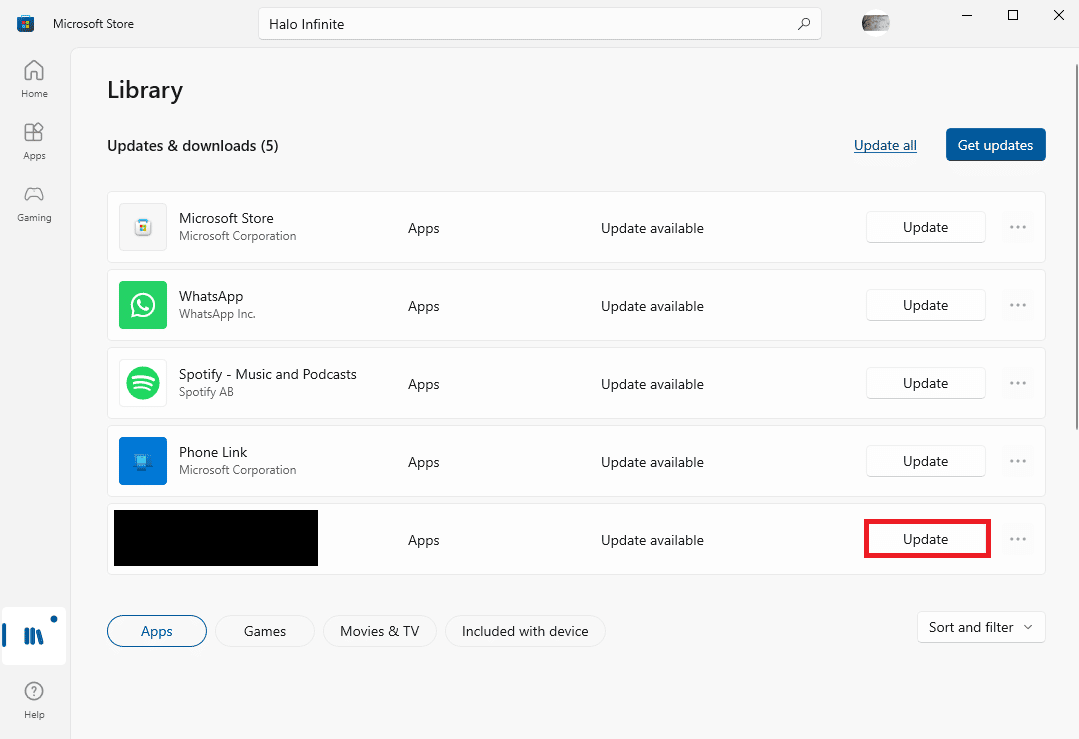Show more options for Spotify row

(x=1018, y=383)
